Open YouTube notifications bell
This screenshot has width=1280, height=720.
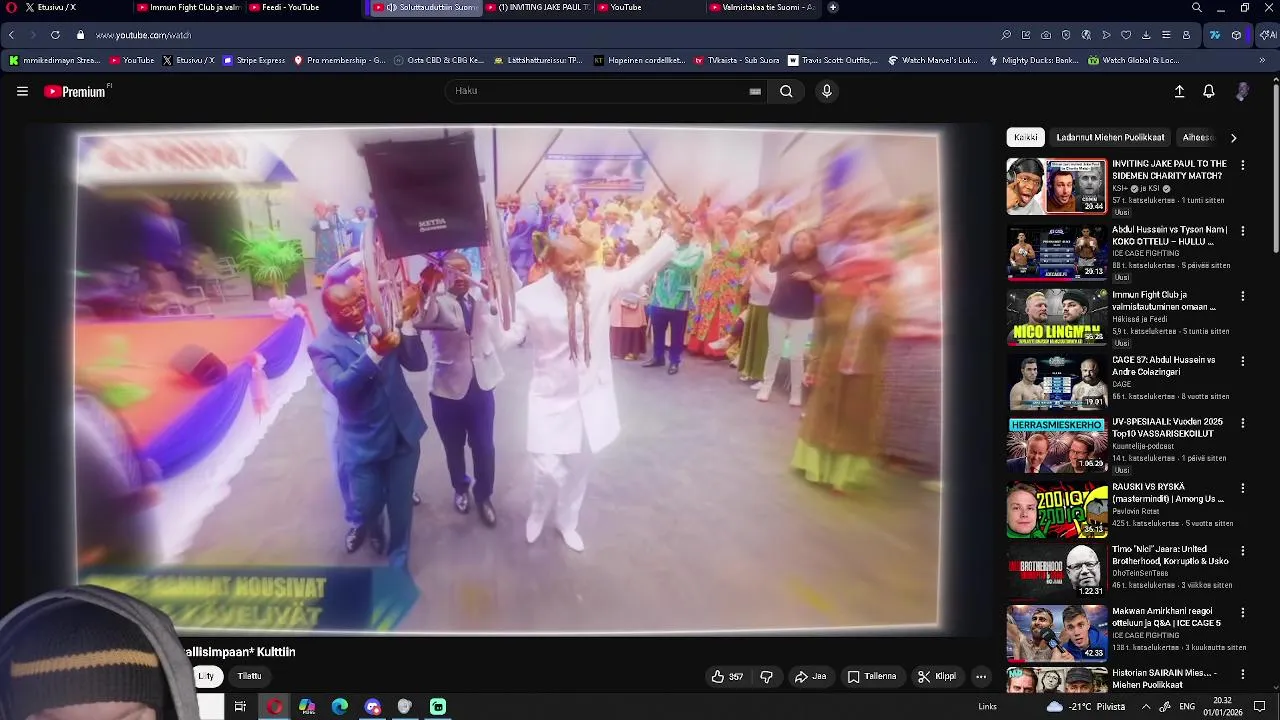1209,91
